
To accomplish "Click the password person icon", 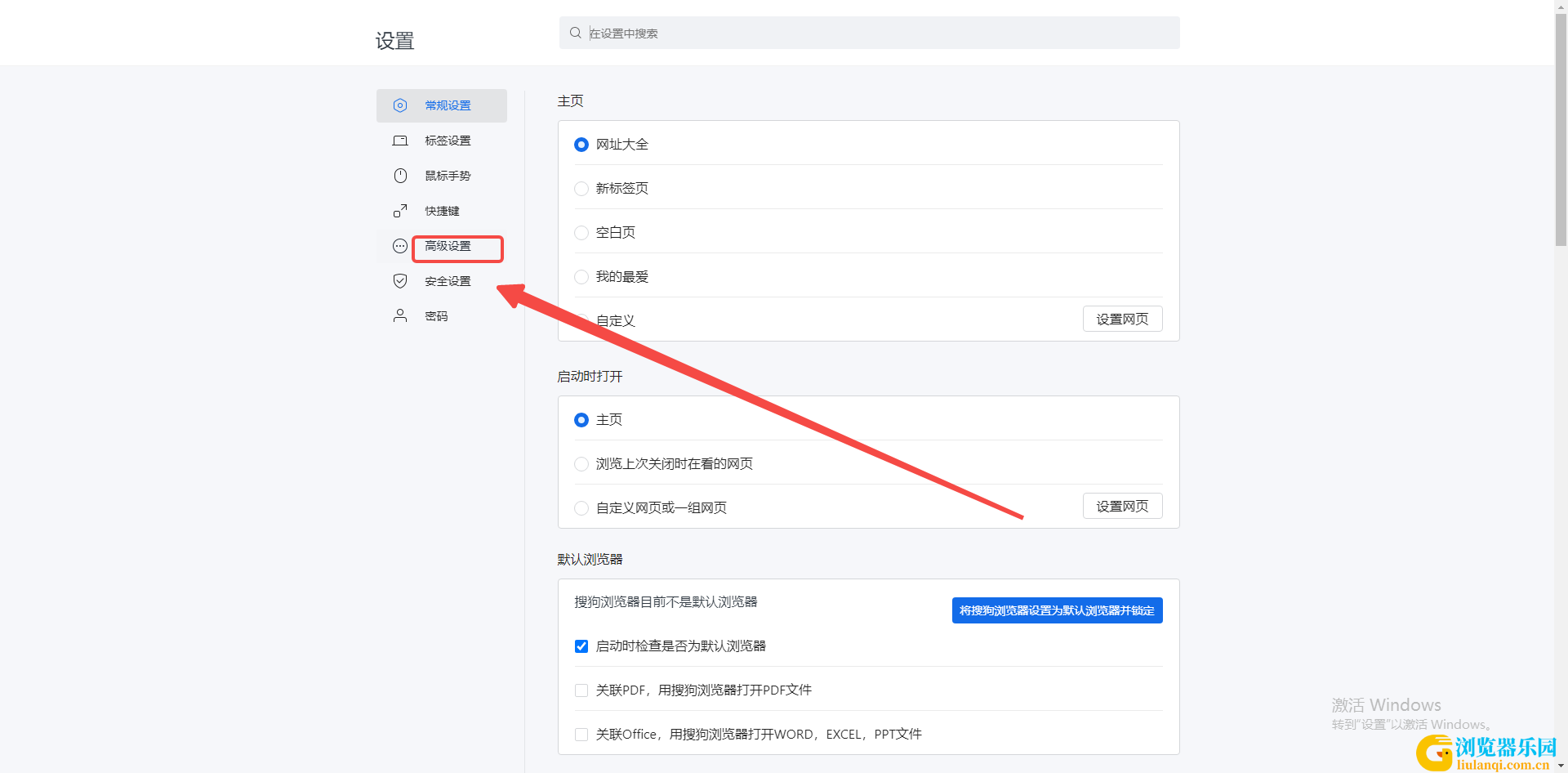I will click(400, 316).
